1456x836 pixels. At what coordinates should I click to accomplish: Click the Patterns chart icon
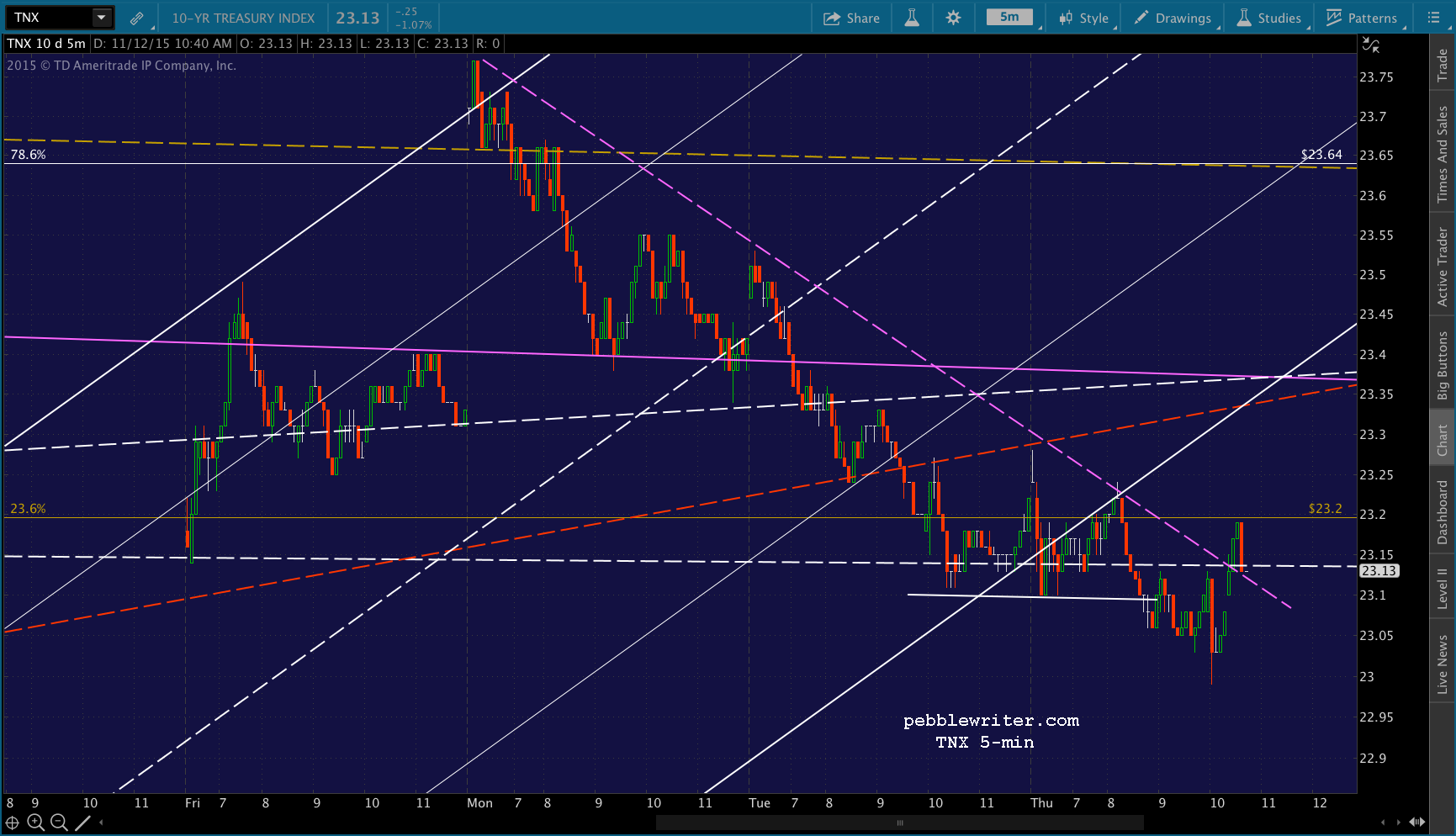[1334, 18]
